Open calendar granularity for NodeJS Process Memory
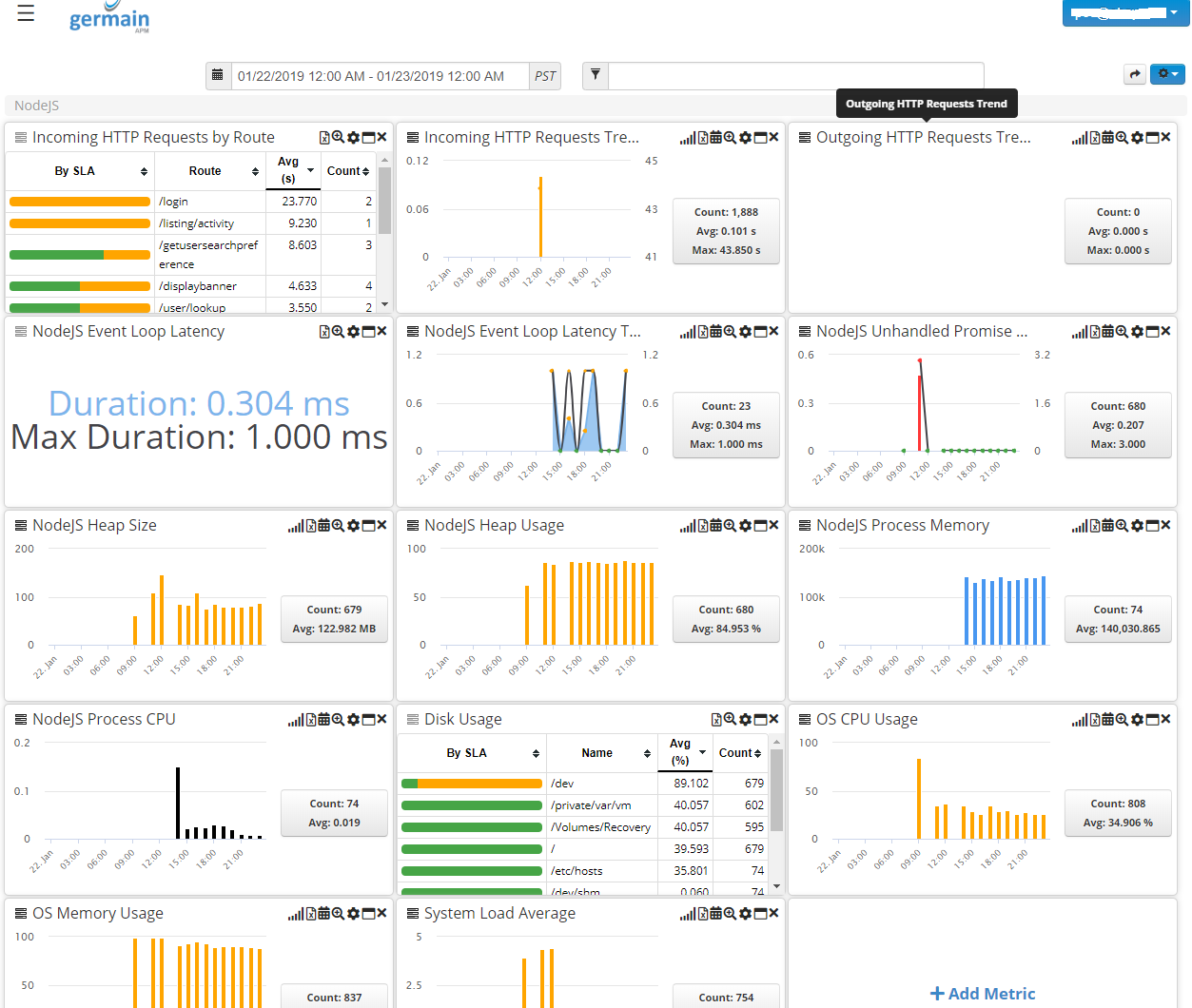The image size is (1192, 1008). click(1109, 524)
